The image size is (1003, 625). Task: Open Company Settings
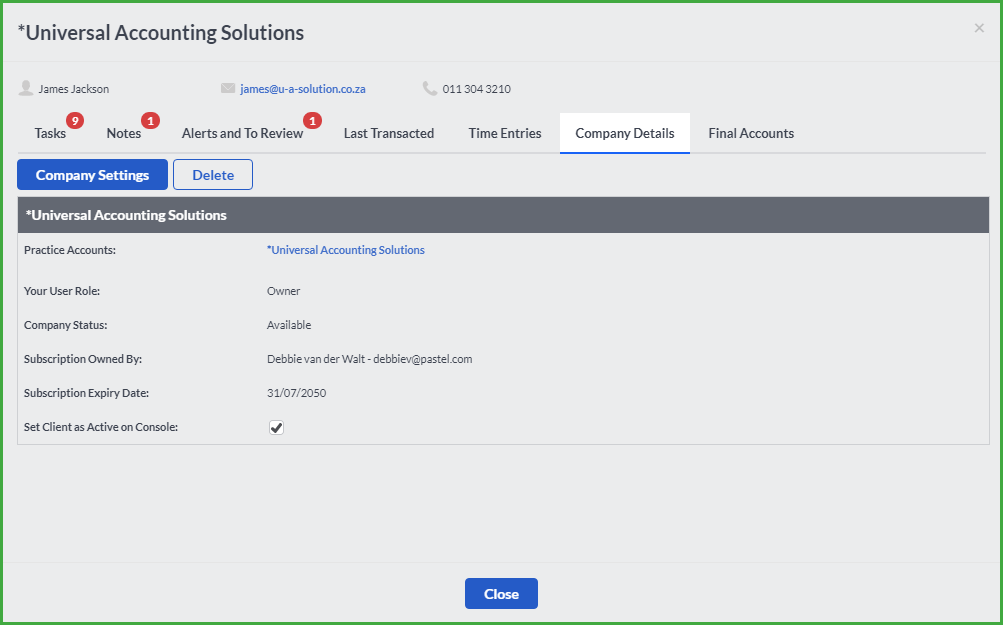(x=93, y=175)
